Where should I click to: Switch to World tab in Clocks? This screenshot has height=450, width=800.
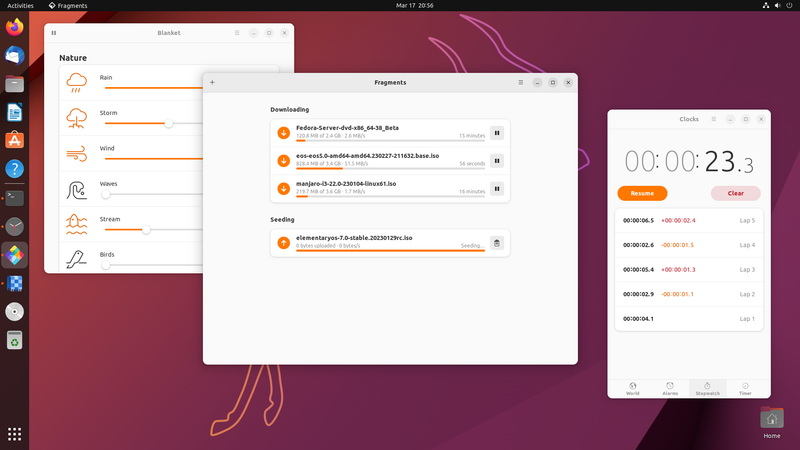(633, 389)
